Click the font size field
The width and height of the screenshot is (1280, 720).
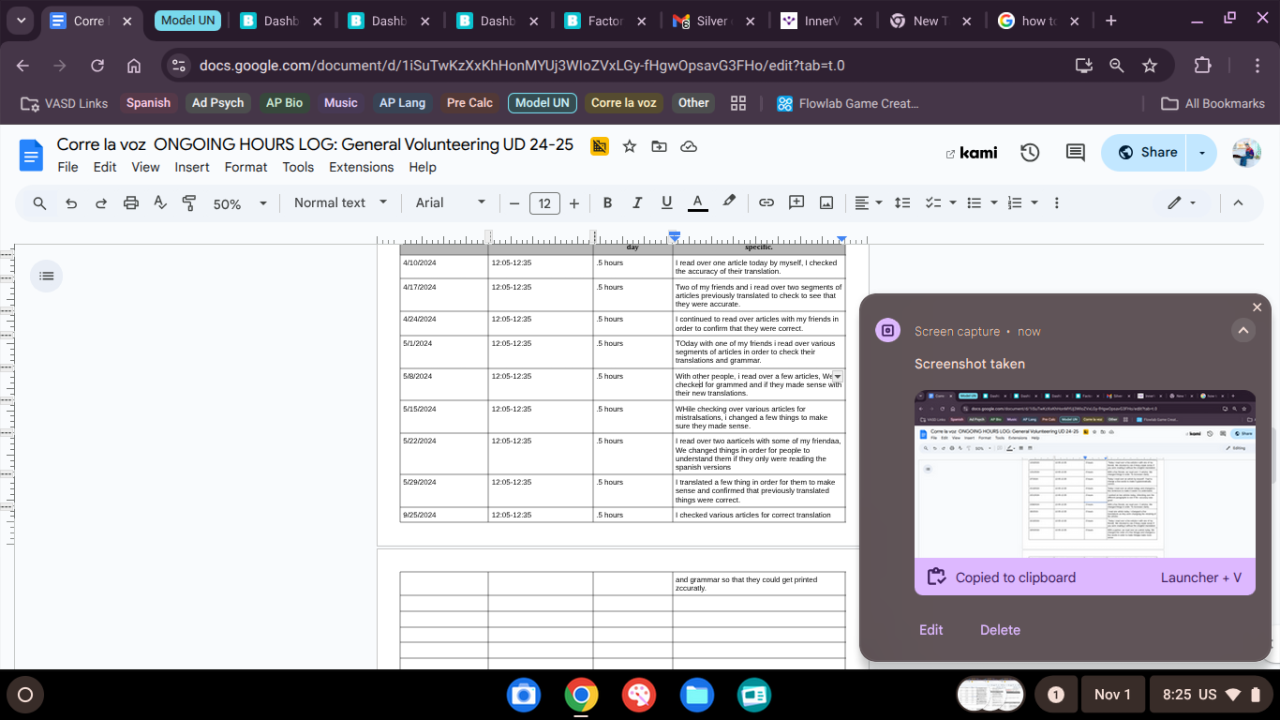click(544, 203)
